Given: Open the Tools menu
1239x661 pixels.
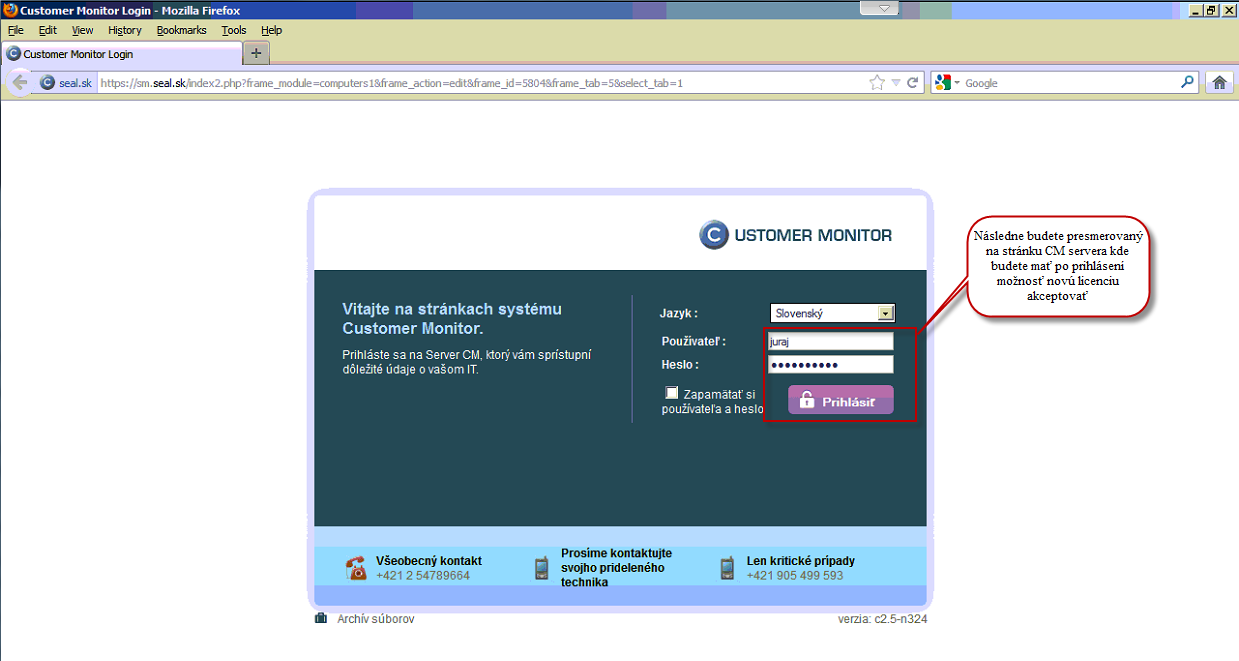Looking at the screenshot, I should [x=234, y=30].
